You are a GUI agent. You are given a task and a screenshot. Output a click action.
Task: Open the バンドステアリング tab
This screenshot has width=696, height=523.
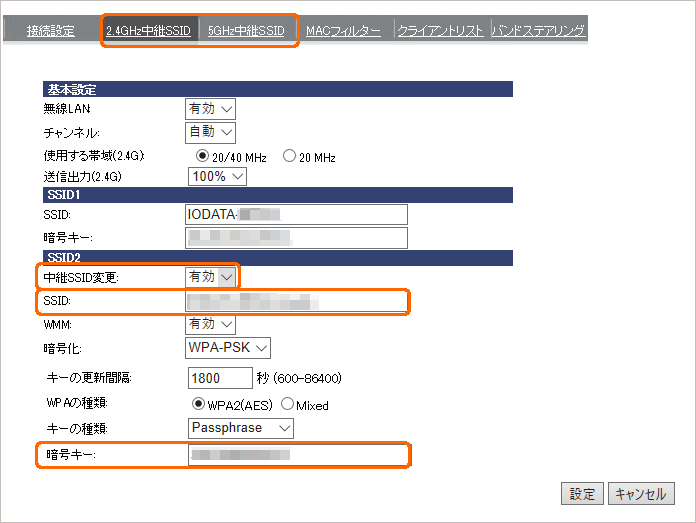tap(538, 31)
